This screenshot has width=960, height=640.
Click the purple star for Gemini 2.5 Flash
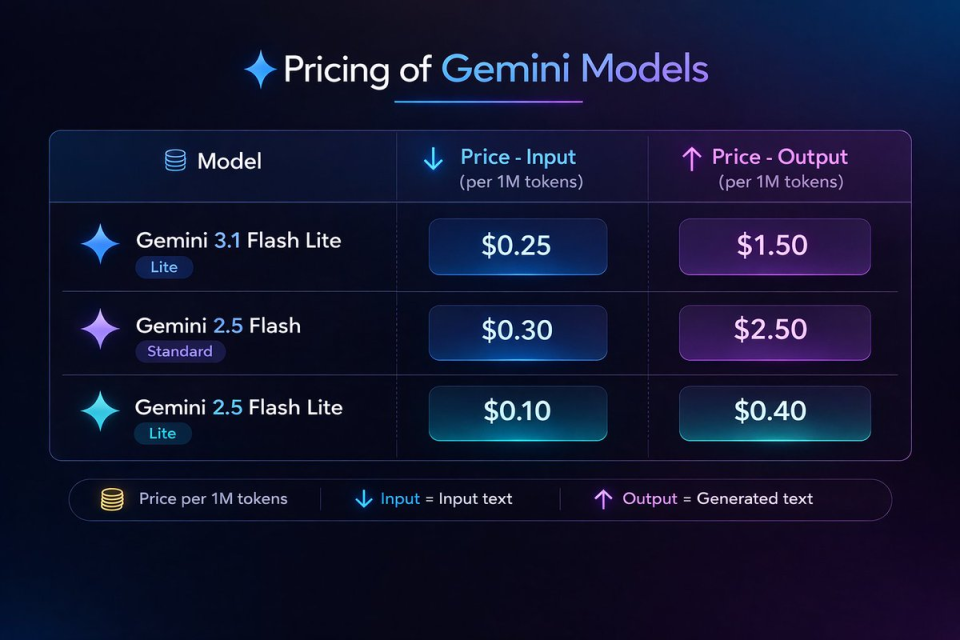point(100,329)
